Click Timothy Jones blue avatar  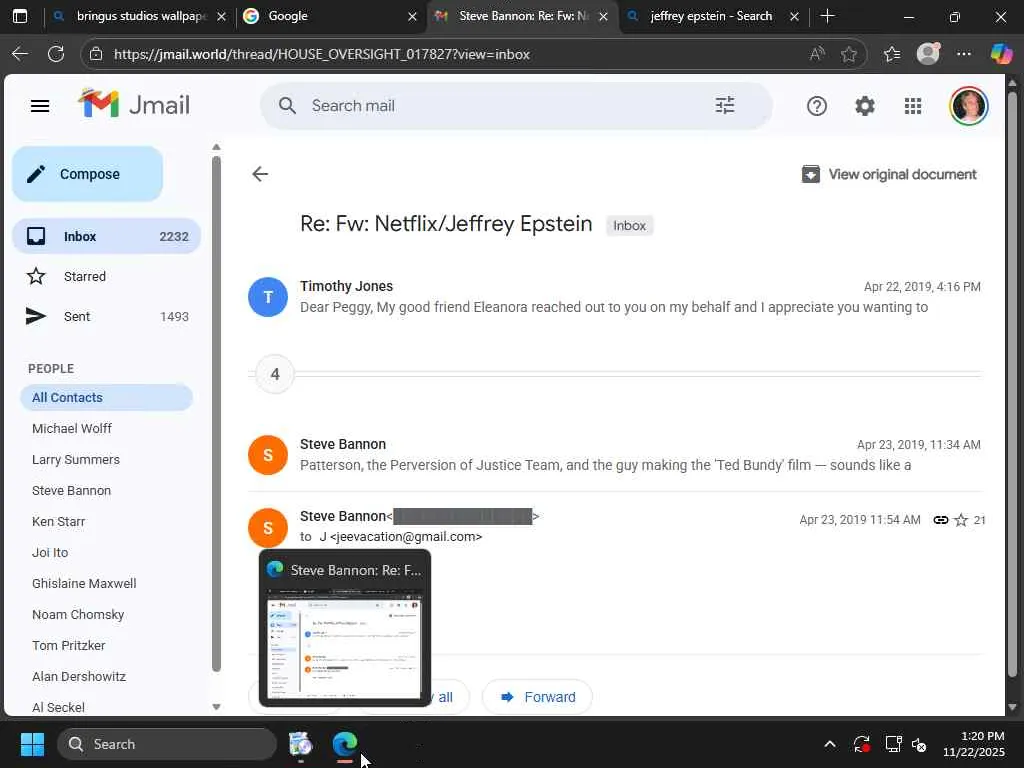[x=268, y=297]
